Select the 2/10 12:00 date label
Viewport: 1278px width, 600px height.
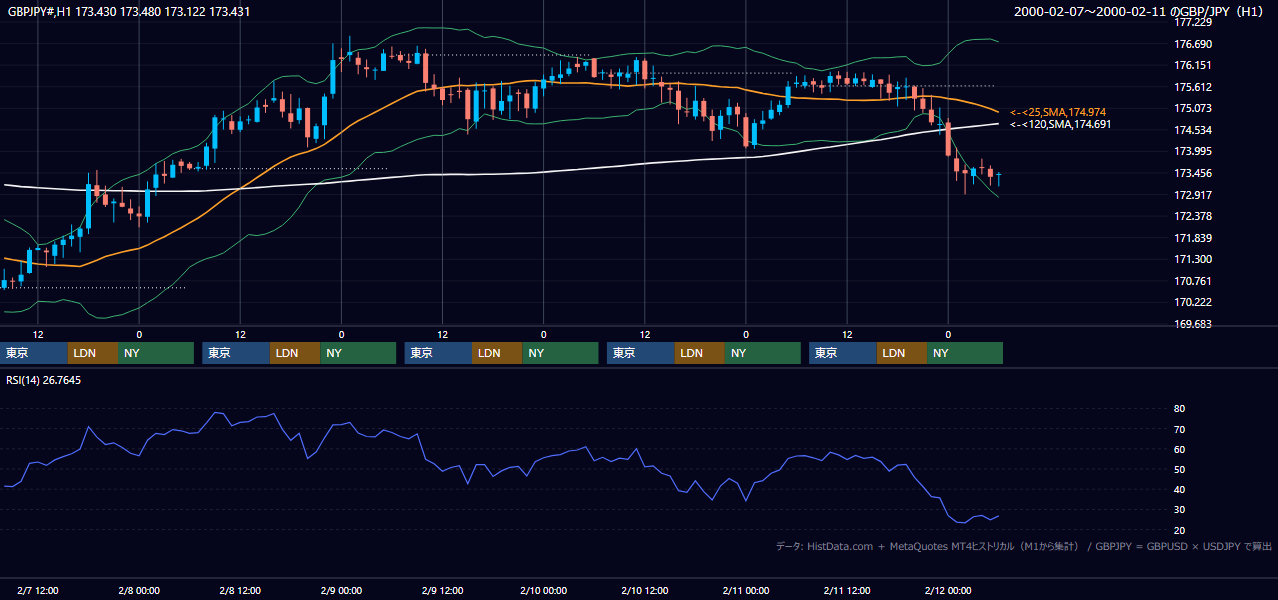pos(644,591)
